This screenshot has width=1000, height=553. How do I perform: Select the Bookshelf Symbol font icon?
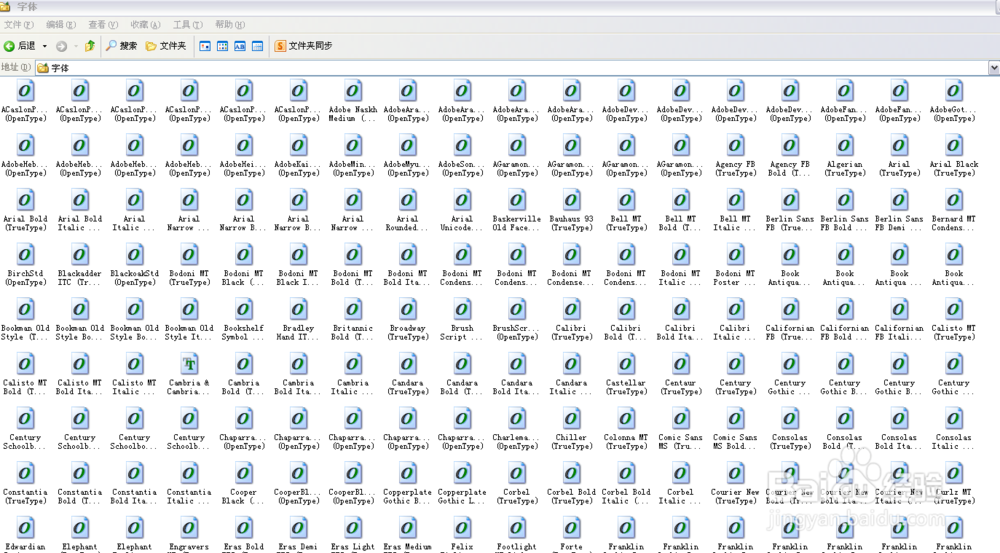point(244,310)
